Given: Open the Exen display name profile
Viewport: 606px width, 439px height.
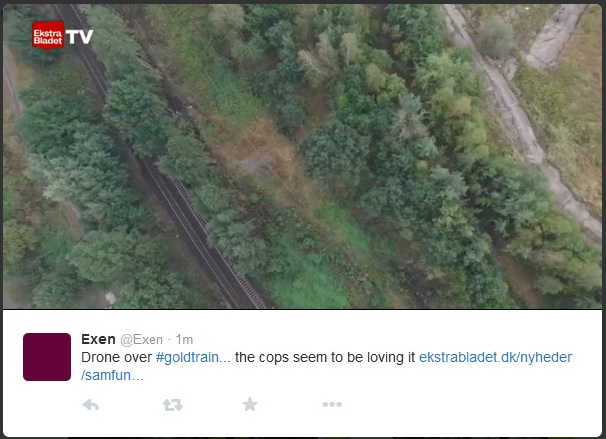Looking at the screenshot, I should [x=98, y=339].
